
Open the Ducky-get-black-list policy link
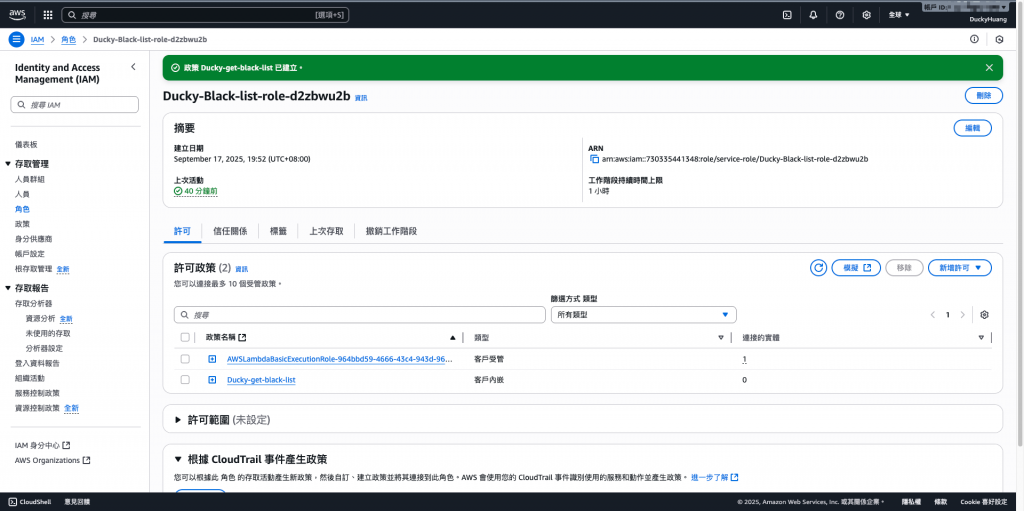coord(261,380)
